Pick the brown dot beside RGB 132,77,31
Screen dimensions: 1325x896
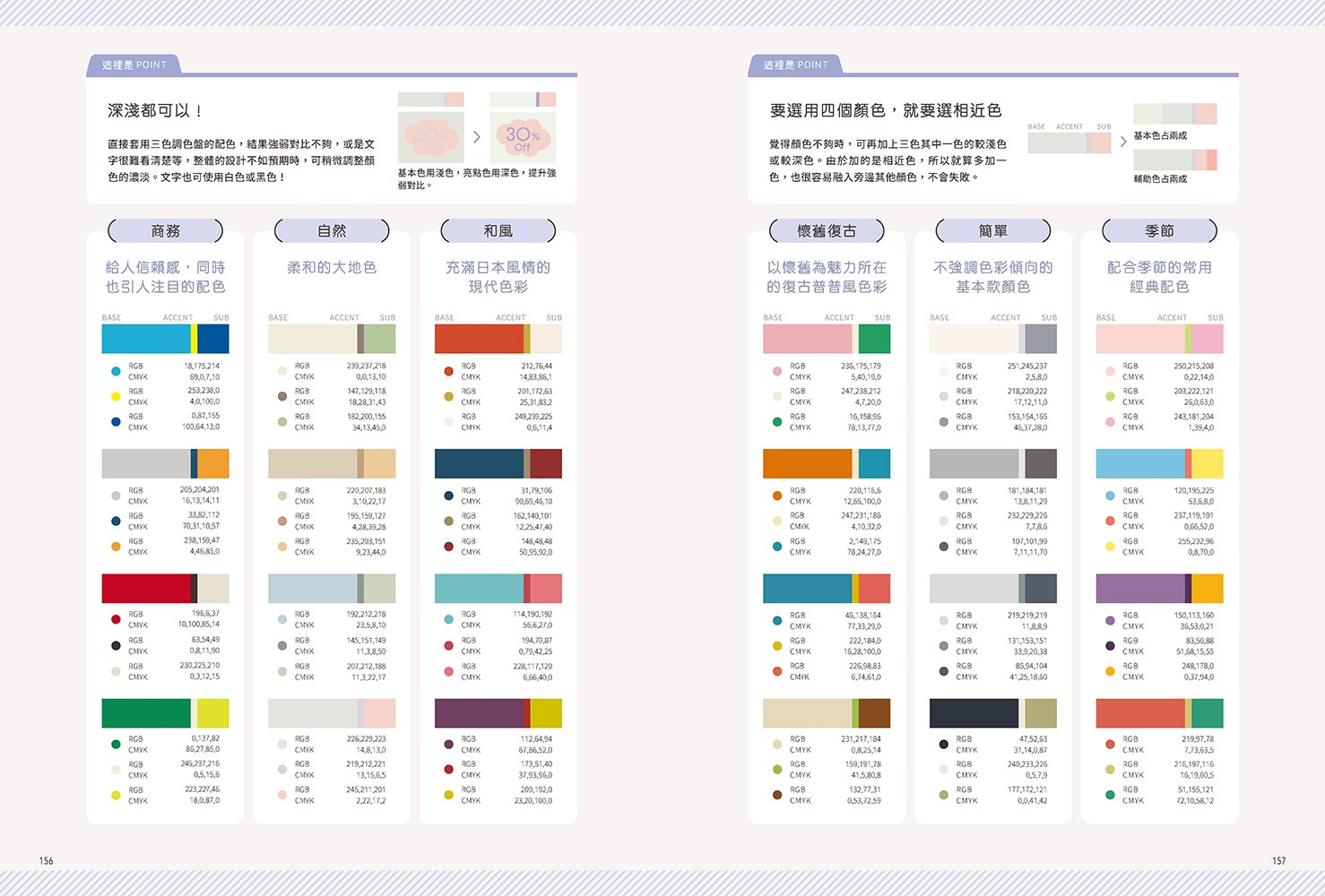tap(777, 795)
